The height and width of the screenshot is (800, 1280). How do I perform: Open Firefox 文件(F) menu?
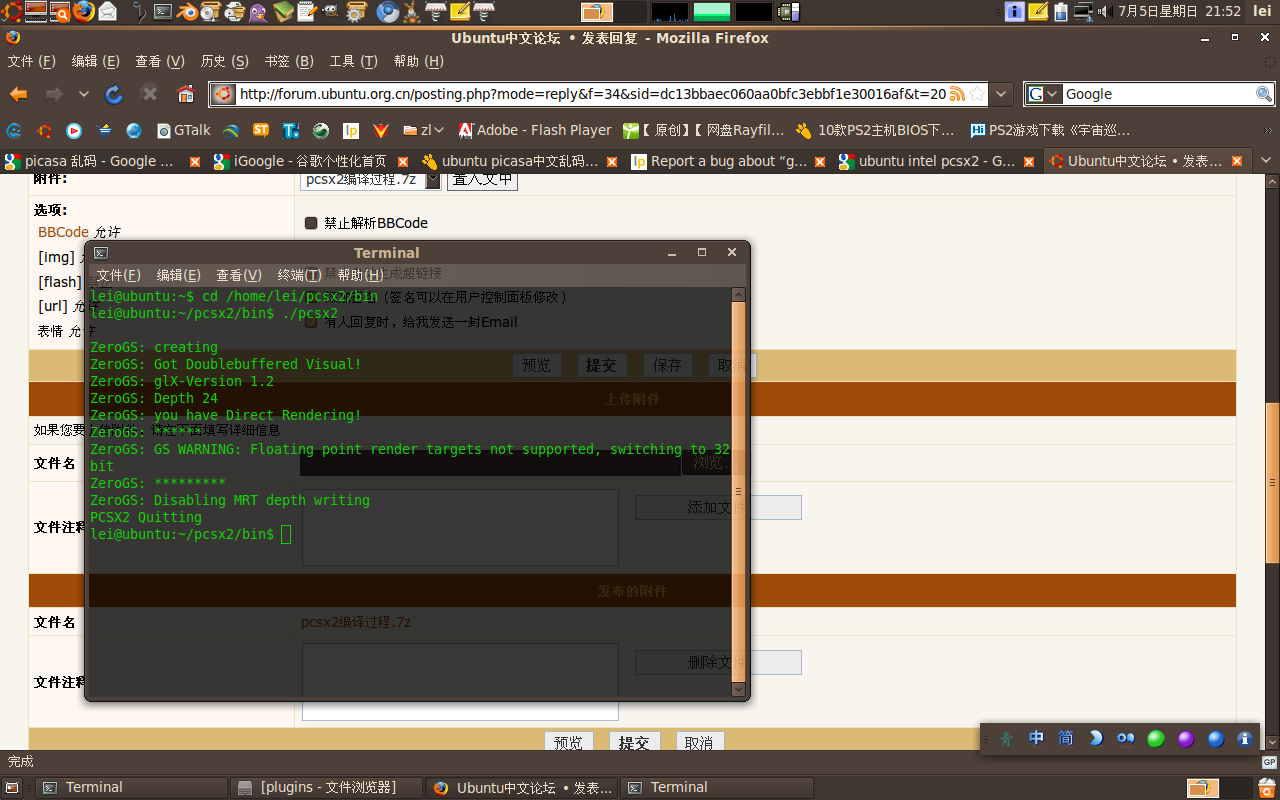(32, 61)
